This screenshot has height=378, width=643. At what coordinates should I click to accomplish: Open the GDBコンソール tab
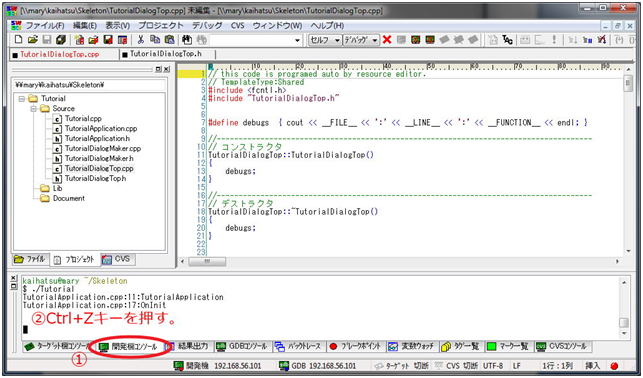coord(242,347)
